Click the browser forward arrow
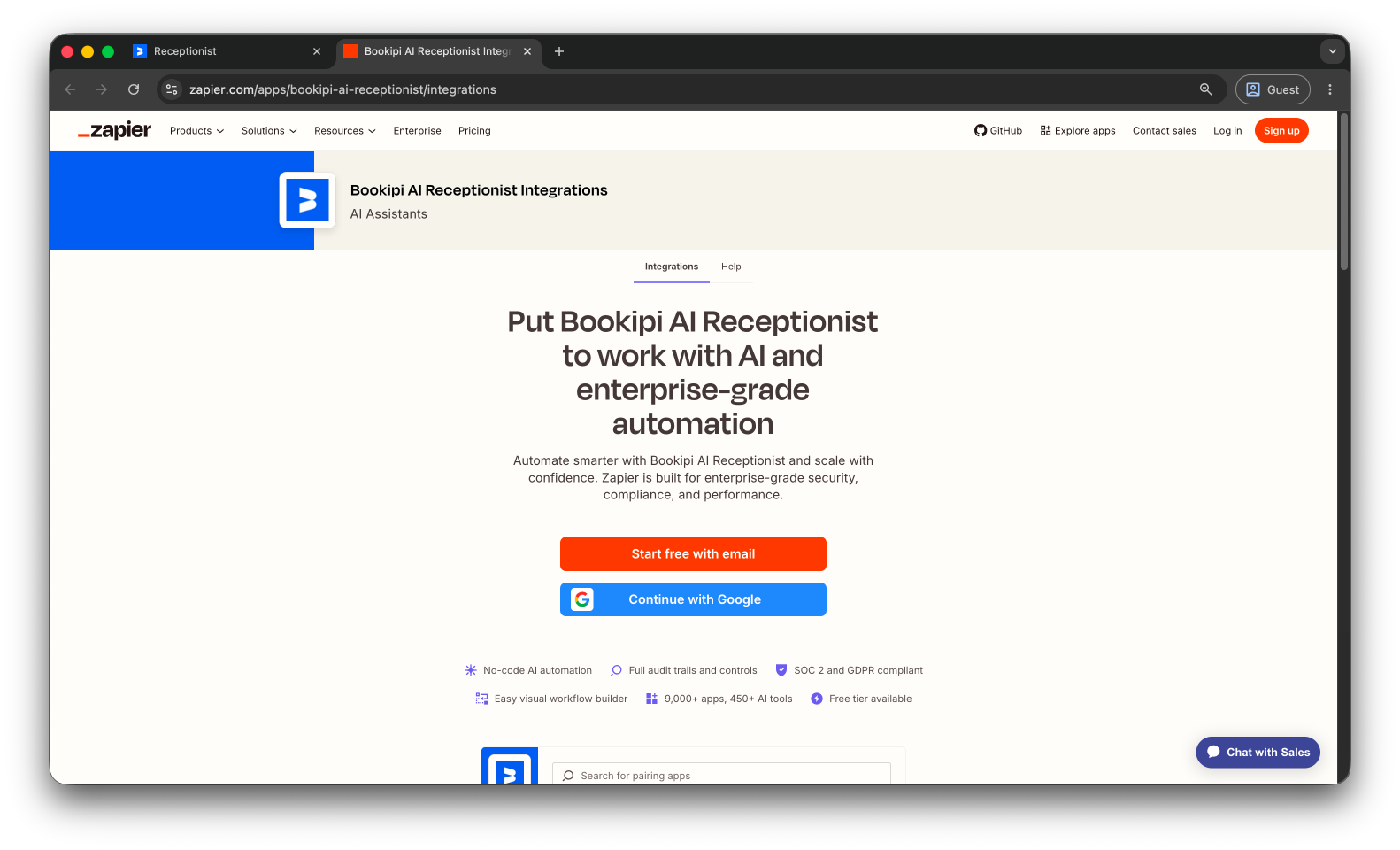1400x850 pixels. pyautogui.click(x=102, y=89)
